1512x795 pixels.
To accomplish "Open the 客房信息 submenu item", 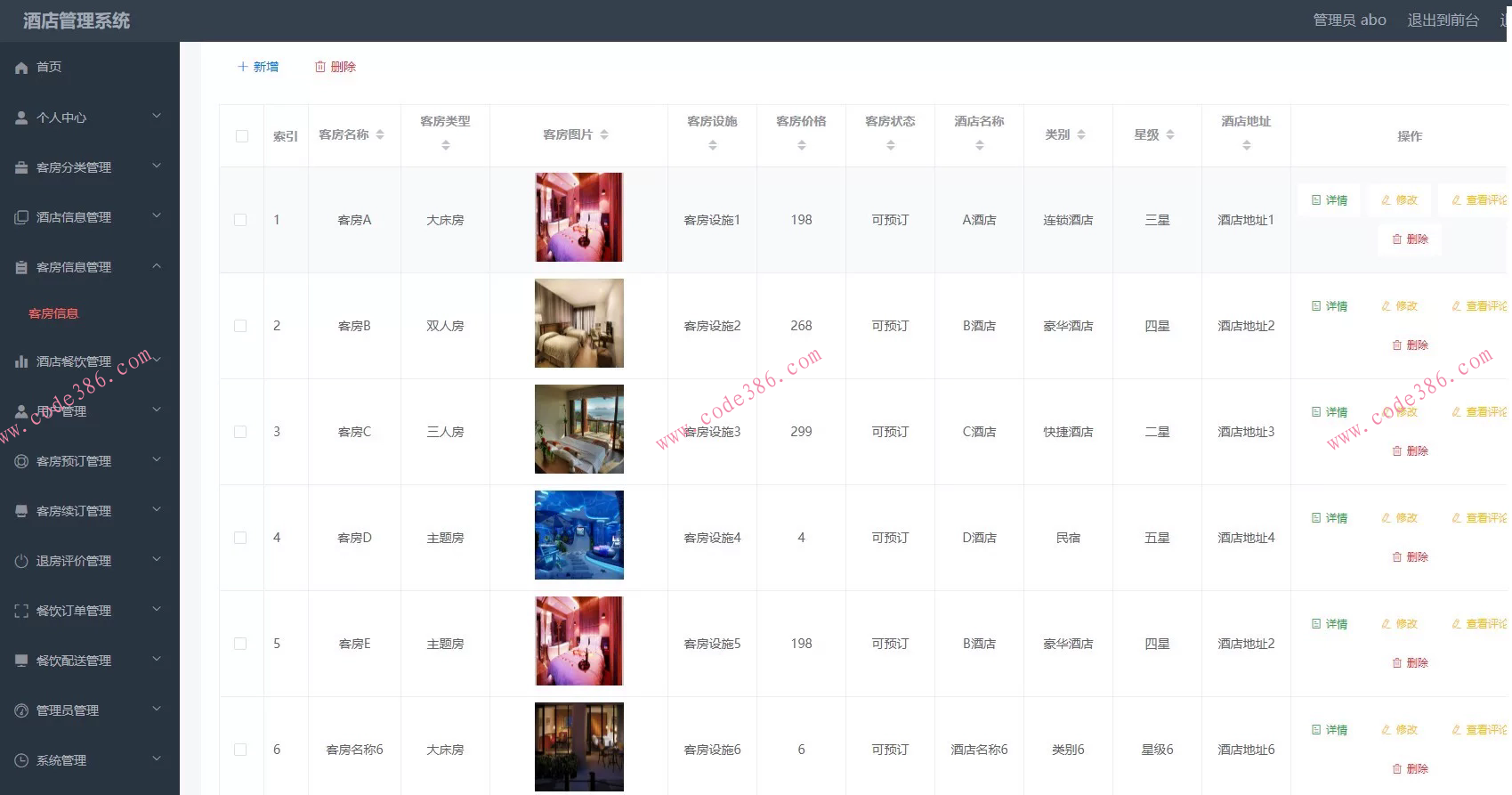I will click(x=90, y=313).
